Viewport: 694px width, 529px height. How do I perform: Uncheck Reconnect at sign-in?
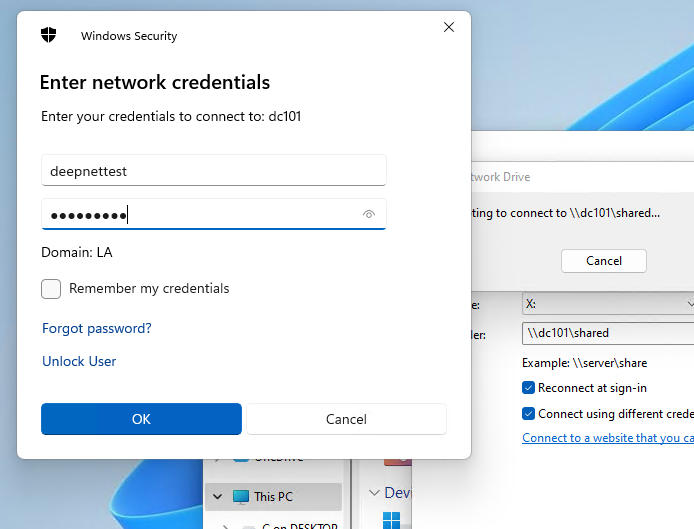pyautogui.click(x=529, y=388)
